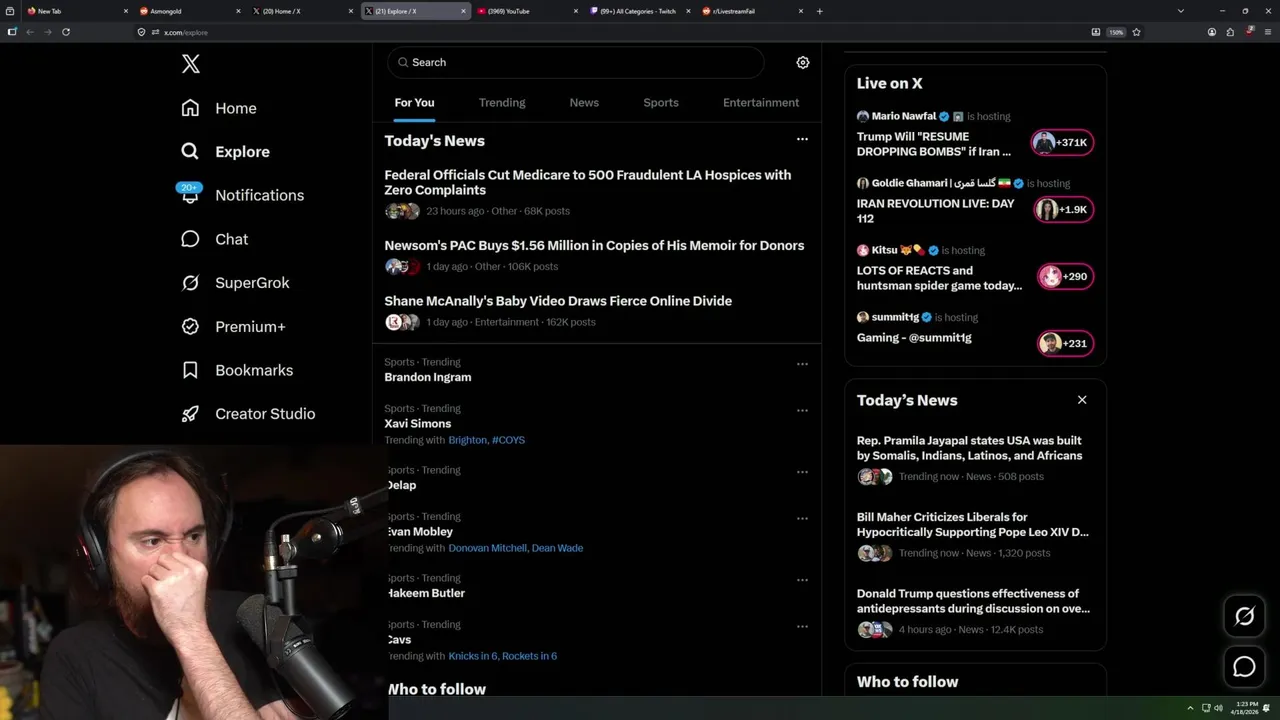Open more options for Hakeem Butler trend
This screenshot has height=720, width=1280.
(x=802, y=580)
